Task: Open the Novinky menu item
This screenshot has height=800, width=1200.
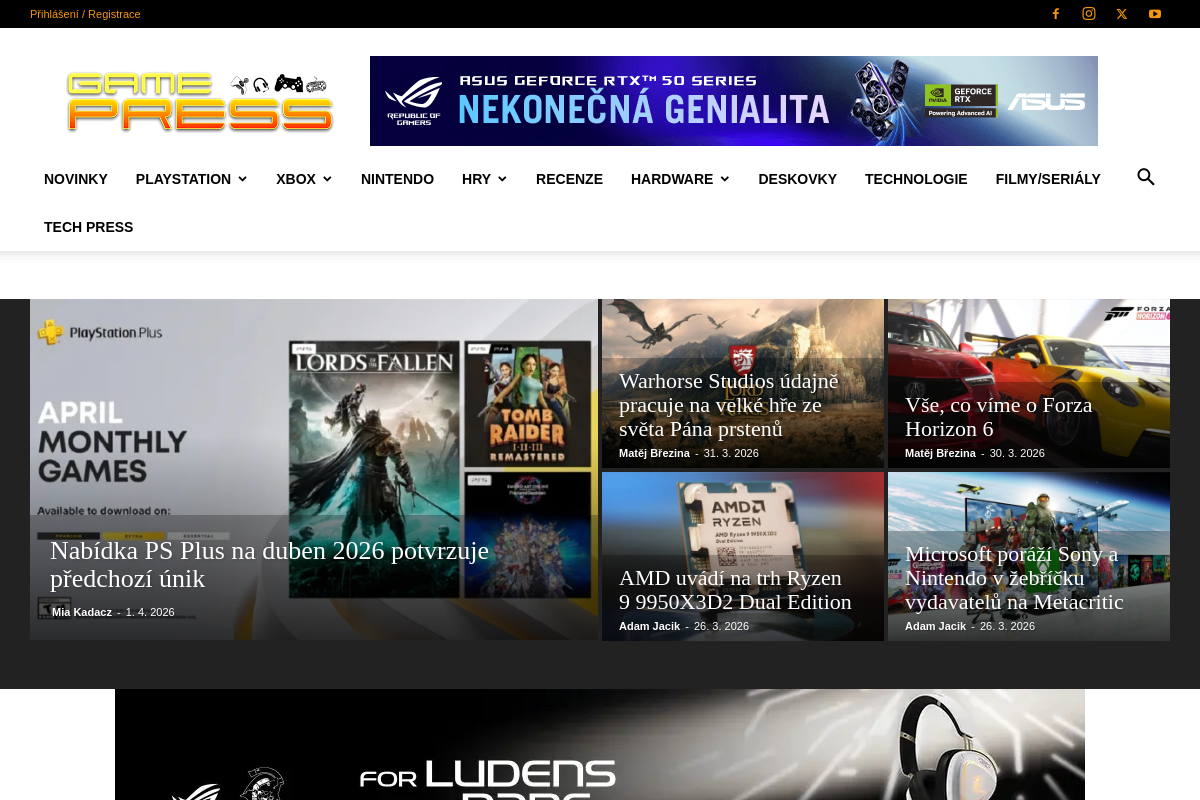Action: [x=76, y=179]
